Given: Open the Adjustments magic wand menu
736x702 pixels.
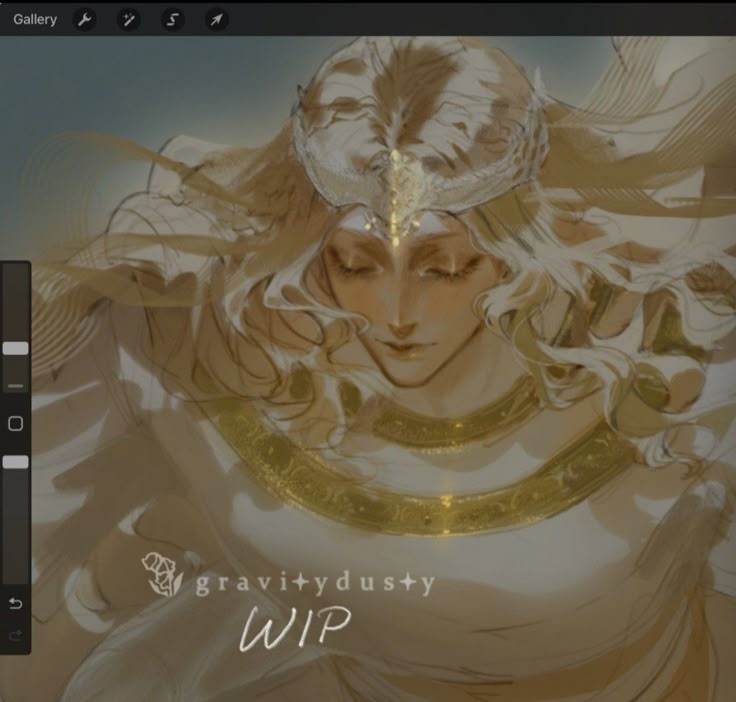Looking at the screenshot, I should (128, 20).
